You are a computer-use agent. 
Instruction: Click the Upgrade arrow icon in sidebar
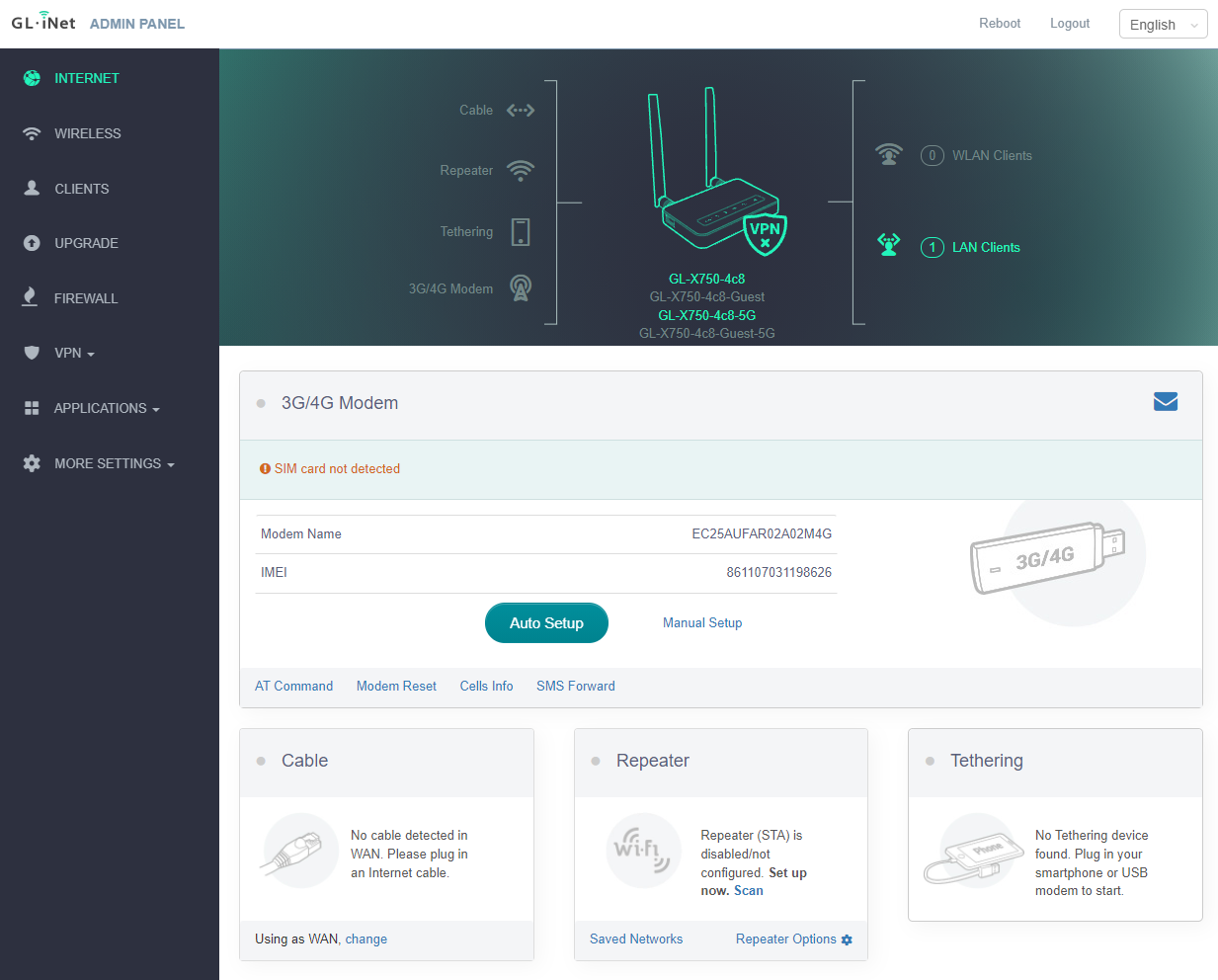32,243
